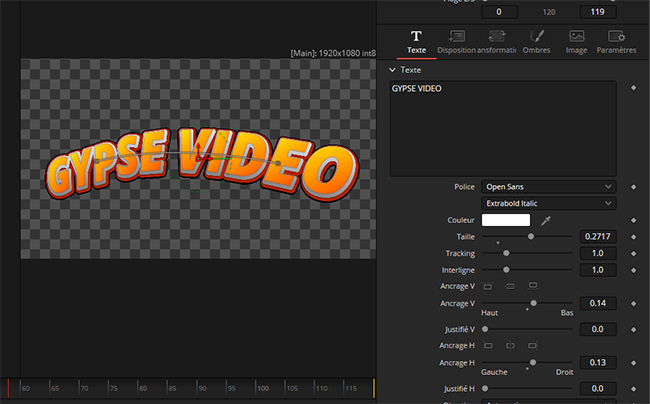This screenshot has height=404, width=650.
Task: Click the Justifié H slider handle
Action: pyautogui.click(x=485, y=389)
